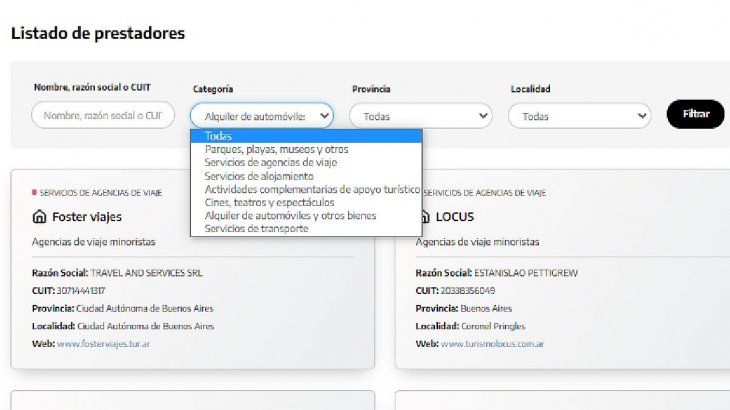Click the house icon beside LOCUS
This screenshot has height=410, width=730.
pyautogui.click(x=424, y=216)
